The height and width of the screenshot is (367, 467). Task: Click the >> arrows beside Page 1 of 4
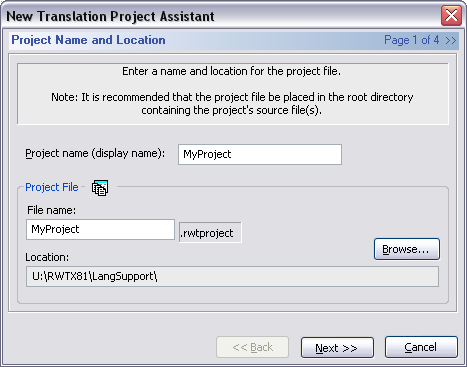pos(451,40)
